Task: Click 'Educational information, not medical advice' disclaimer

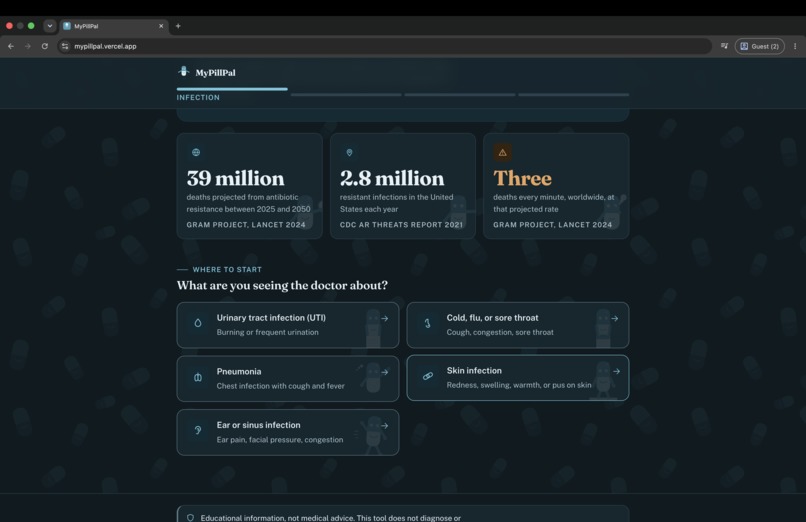Action: 331,518
